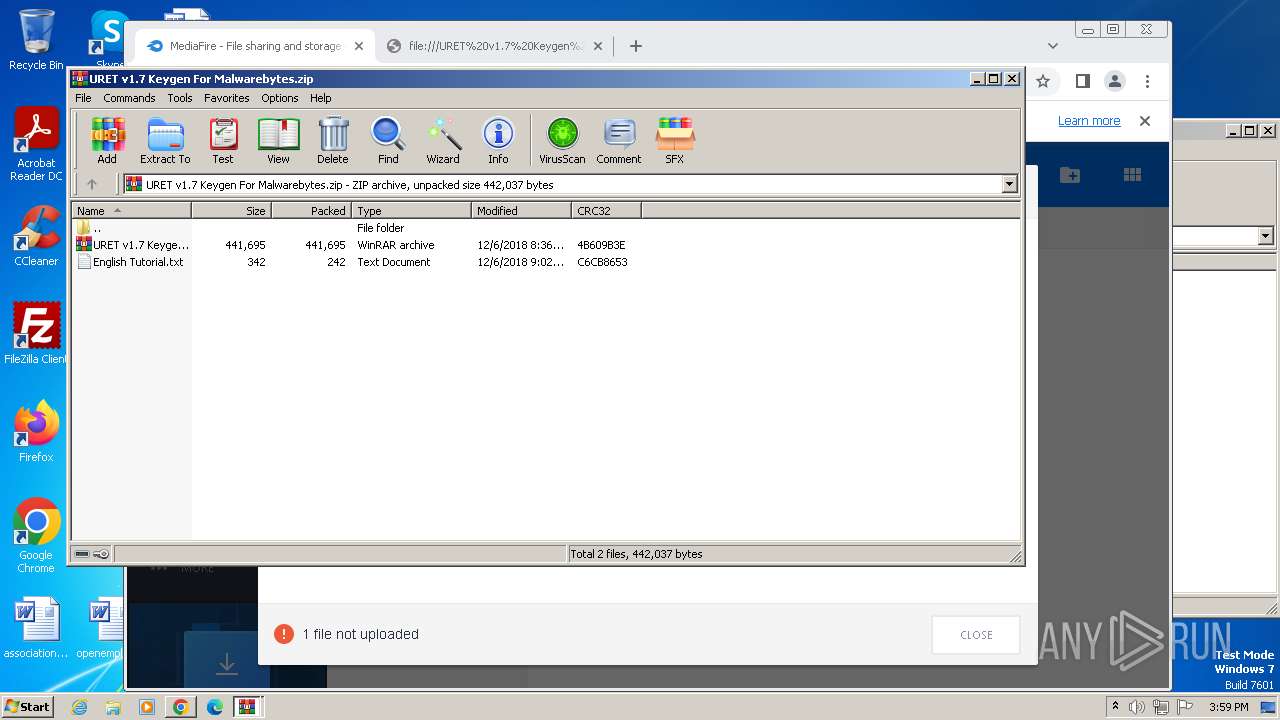Viewport: 1280px width, 720px height.
Task: Open Google Chrome desktop shortcut
Action: pos(36,536)
